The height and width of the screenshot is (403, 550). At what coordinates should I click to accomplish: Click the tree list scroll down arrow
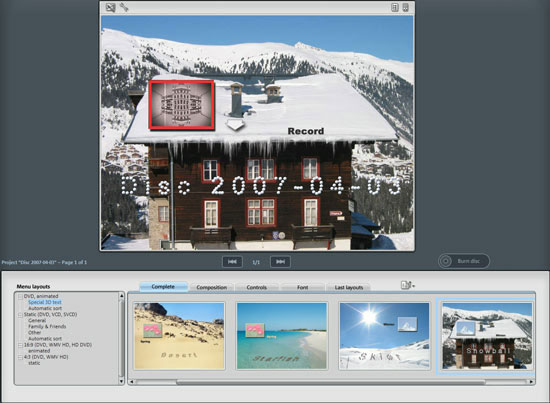click(x=122, y=381)
